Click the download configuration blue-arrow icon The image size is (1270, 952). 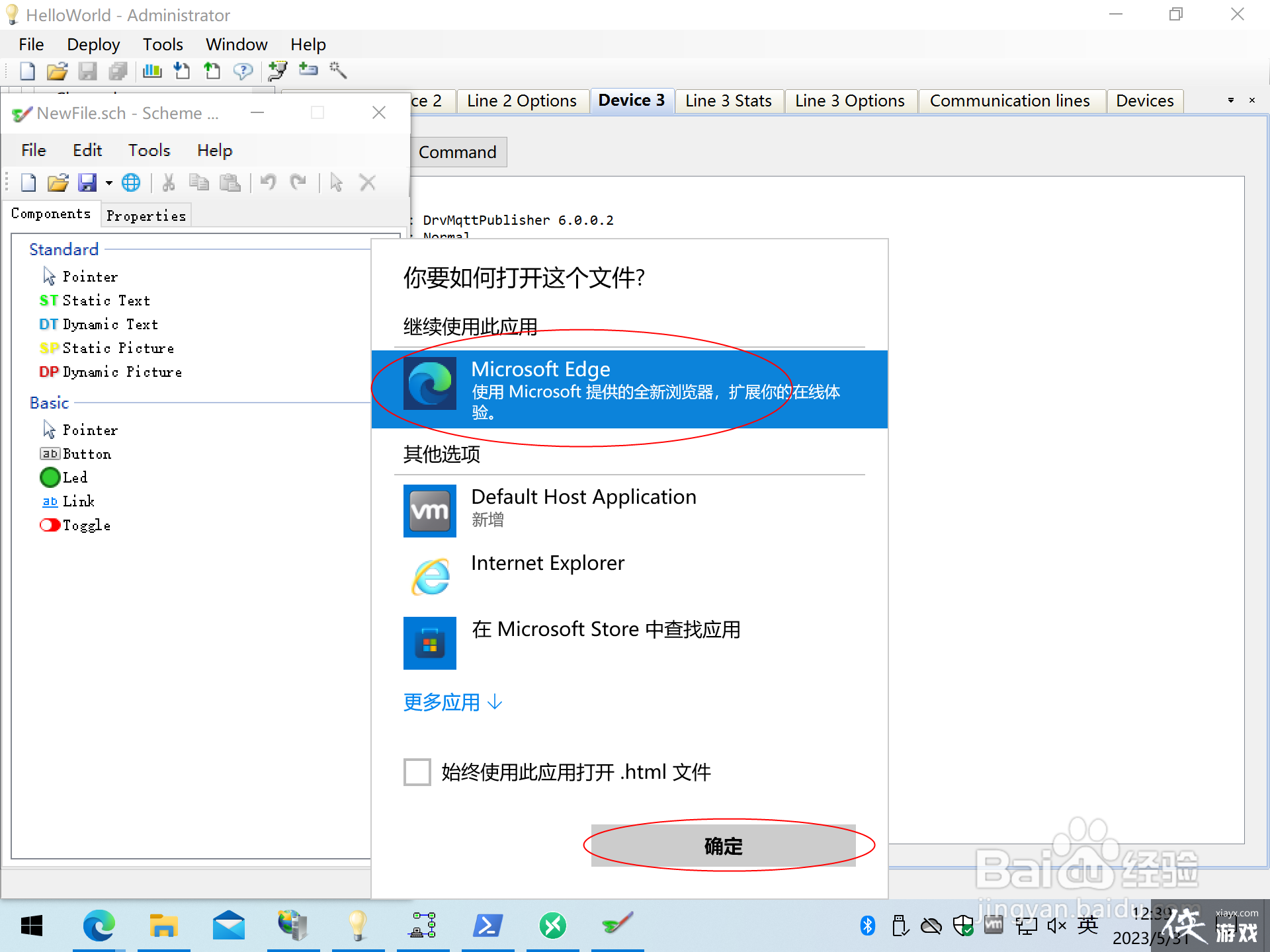click(x=181, y=71)
